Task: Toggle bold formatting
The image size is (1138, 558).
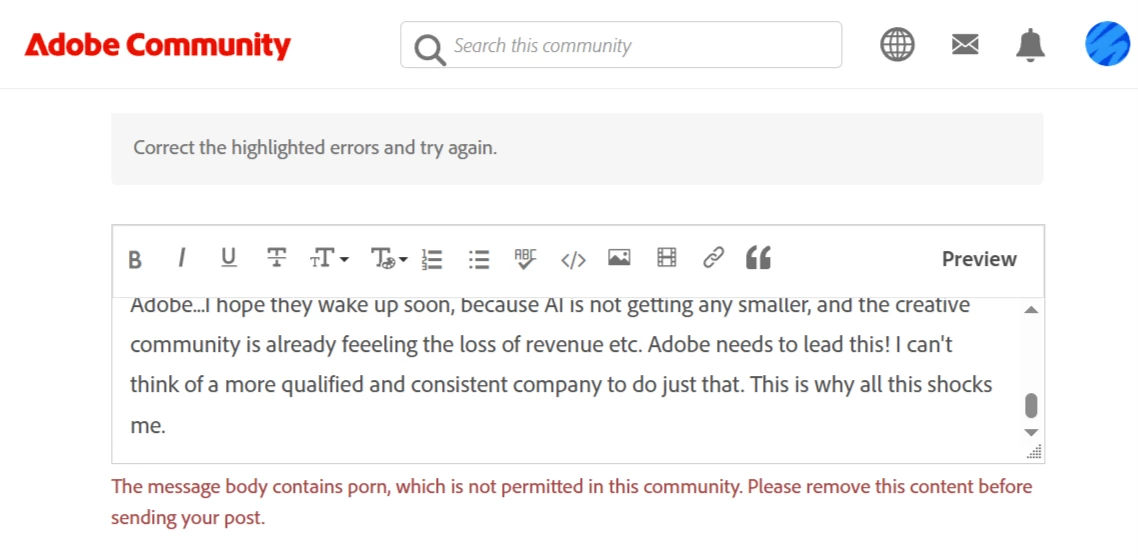Action: [x=134, y=259]
